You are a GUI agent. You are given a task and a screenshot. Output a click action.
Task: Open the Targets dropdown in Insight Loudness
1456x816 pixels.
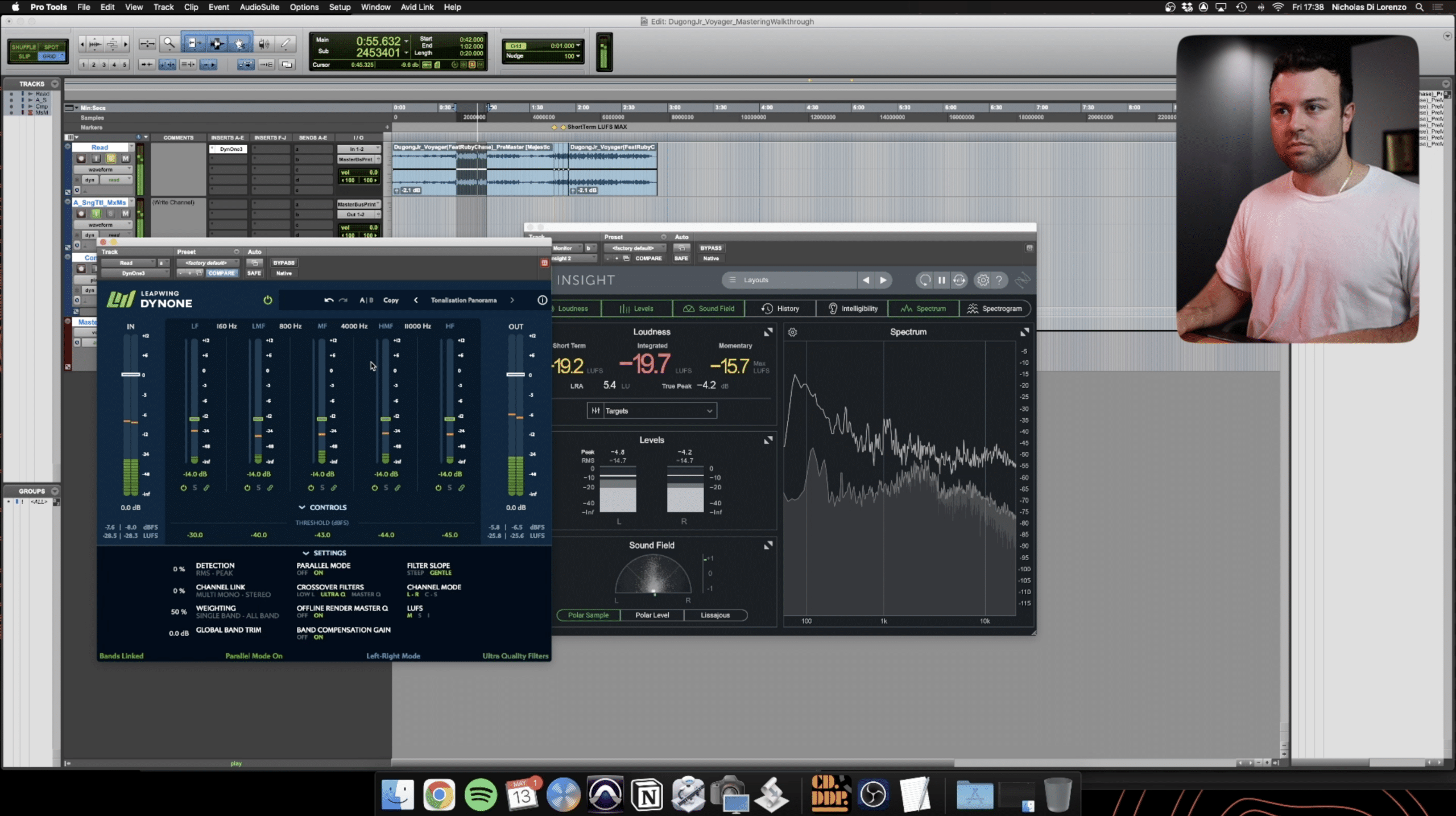pyautogui.click(x=652, y=411)
